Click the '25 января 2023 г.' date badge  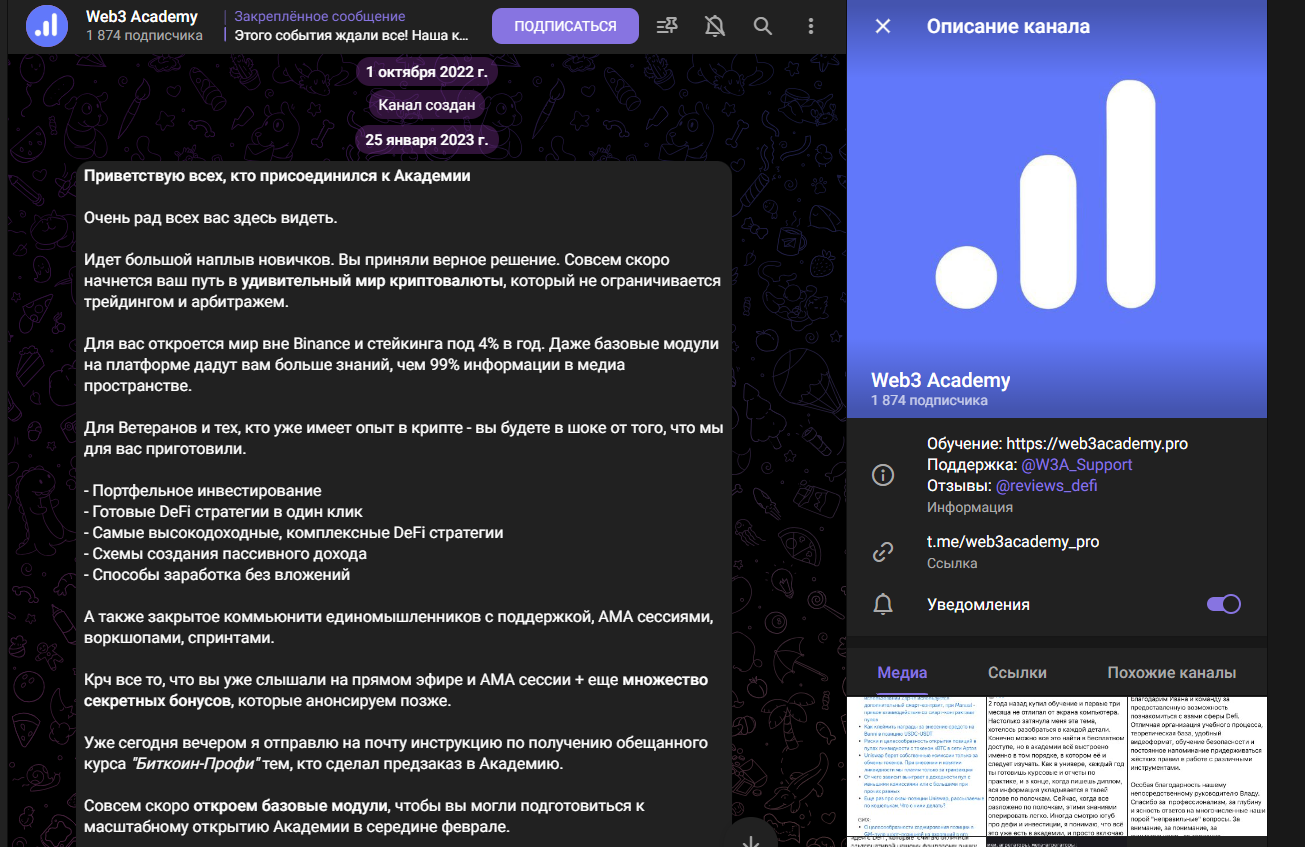[427, 140]
